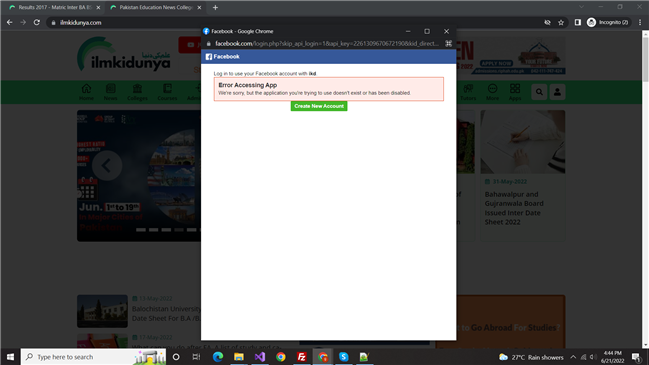Open Courses in site navigation
The width and height of the screenshot is (649, 365).
pos(167,92)
